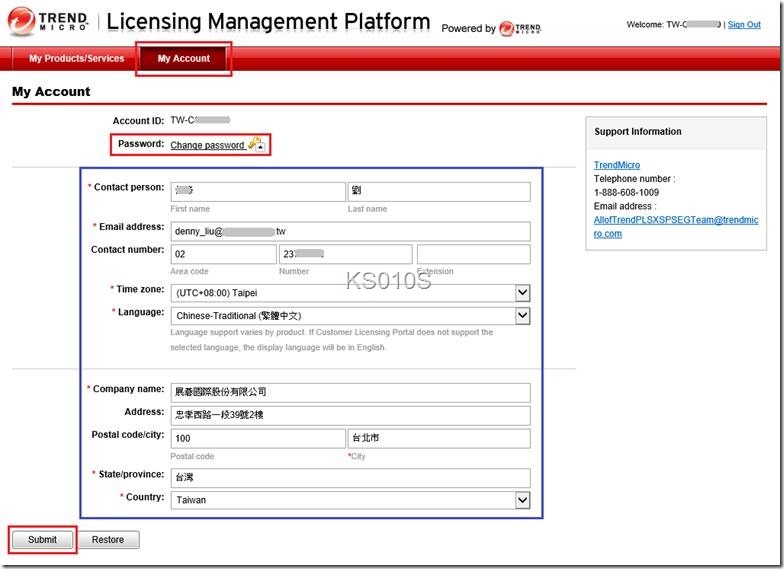
Task: Click the City input field
Action: [x=439, y=438]
